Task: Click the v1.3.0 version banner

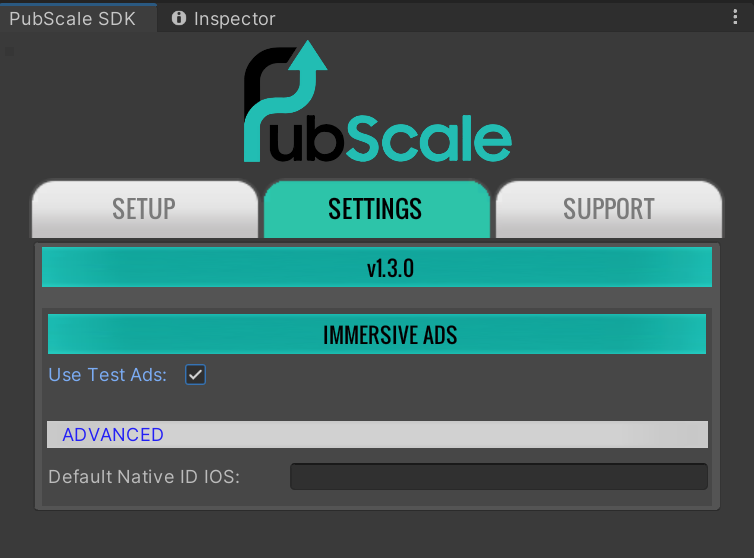Action: pyautogui.click(x=376, y=268)
